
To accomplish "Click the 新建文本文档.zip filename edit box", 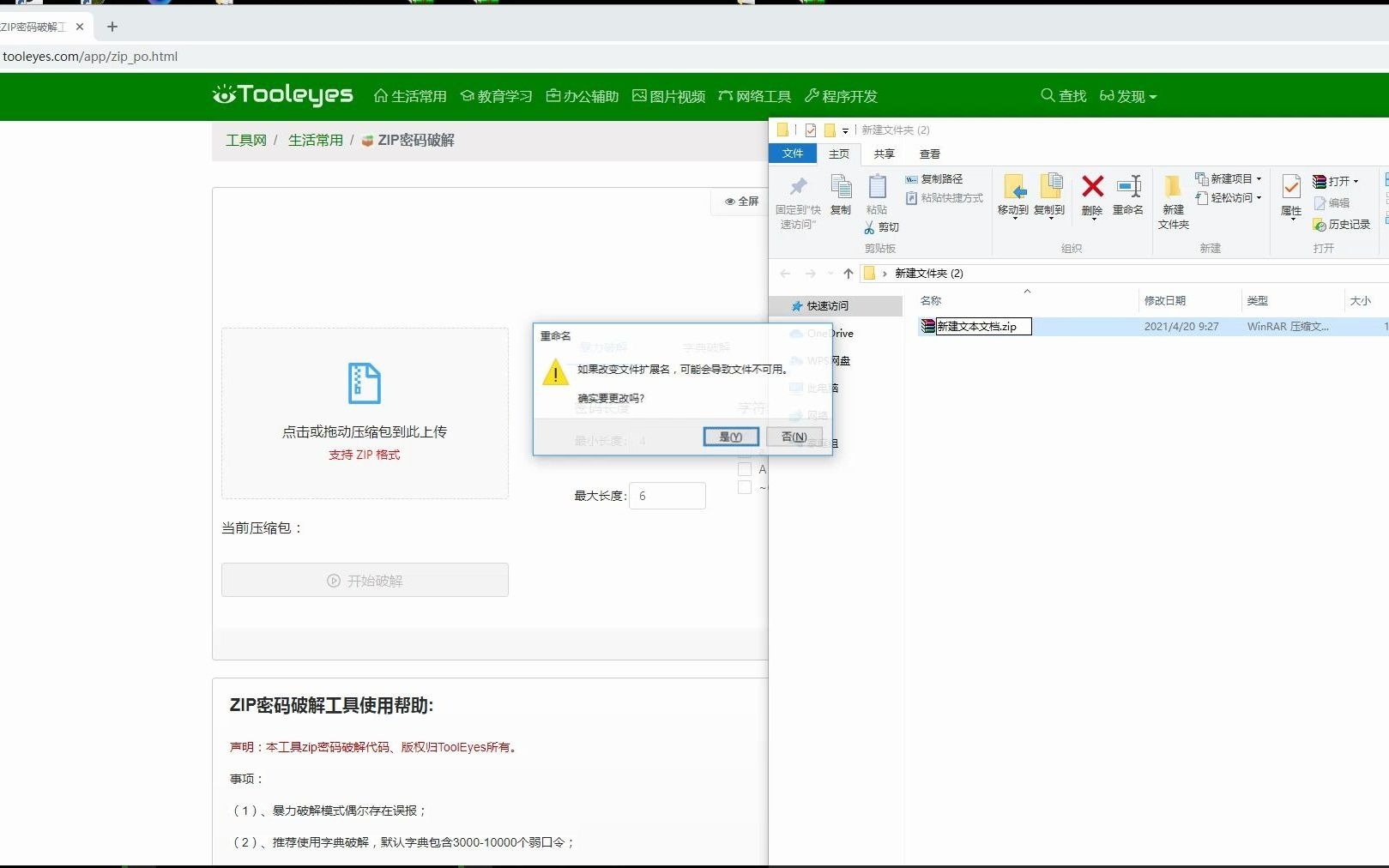I will [x=983, y=326].
